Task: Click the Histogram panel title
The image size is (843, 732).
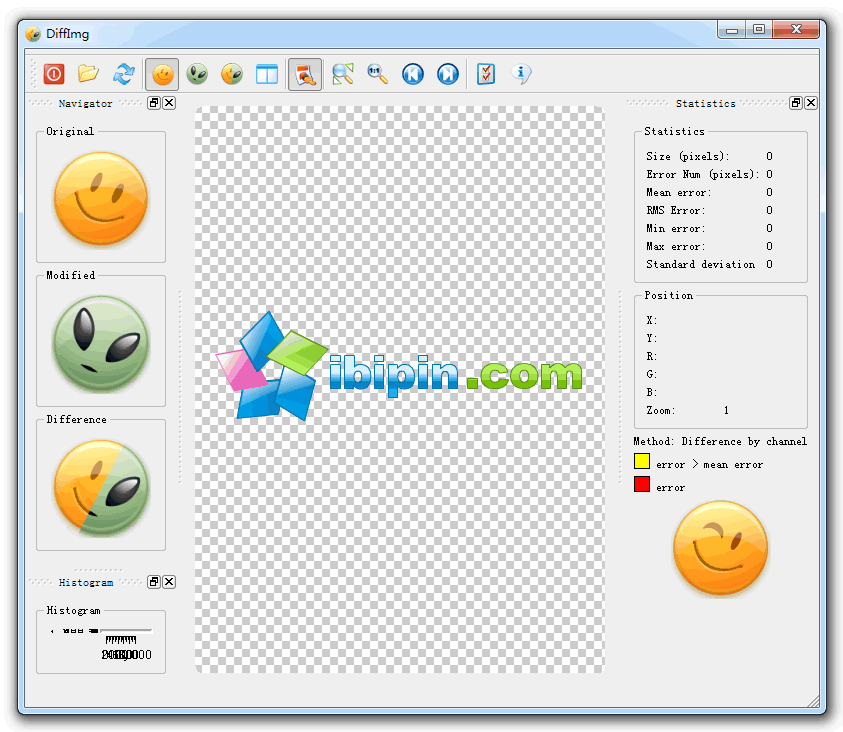Action: (86, 582)
